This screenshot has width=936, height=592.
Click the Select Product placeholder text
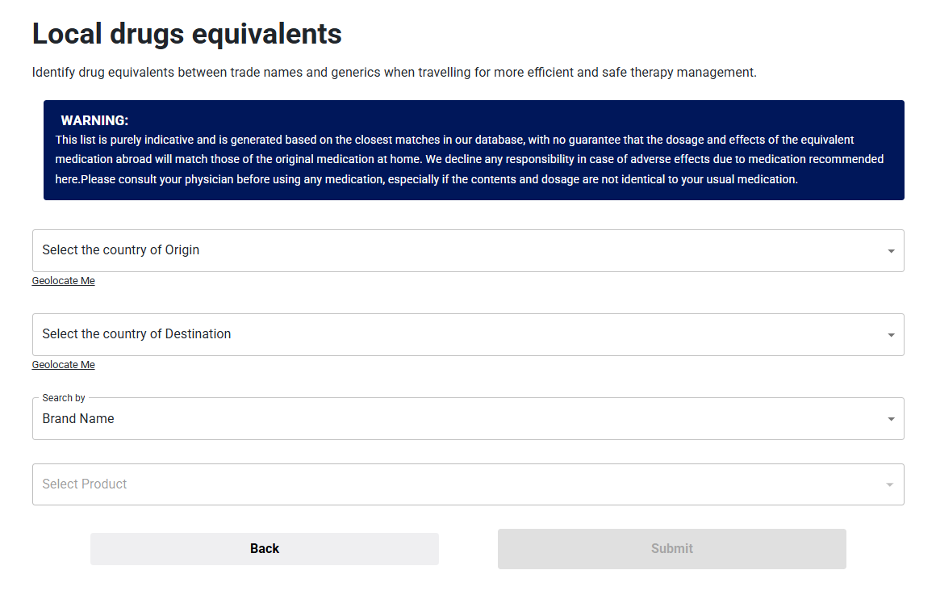click(85, 485)
